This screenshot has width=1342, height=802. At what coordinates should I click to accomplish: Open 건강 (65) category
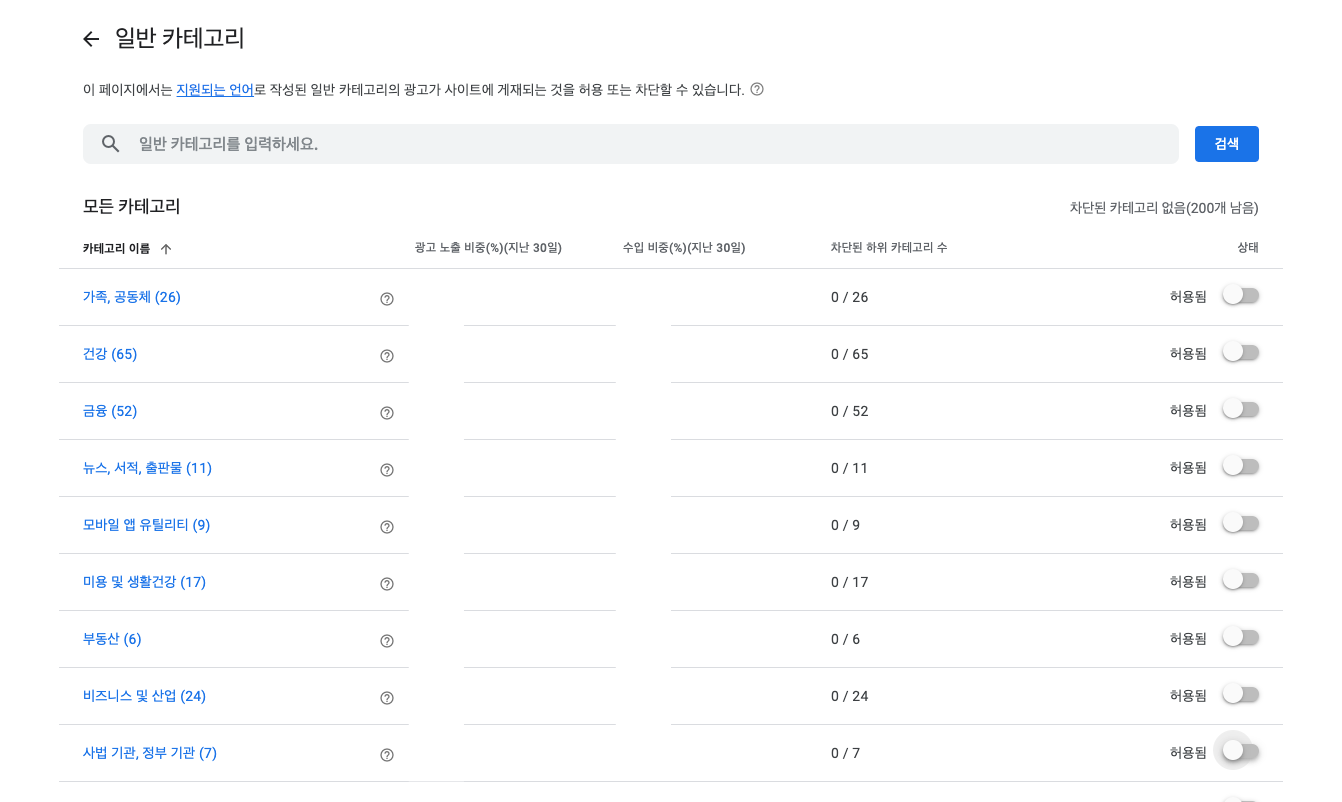click(110, 354)
